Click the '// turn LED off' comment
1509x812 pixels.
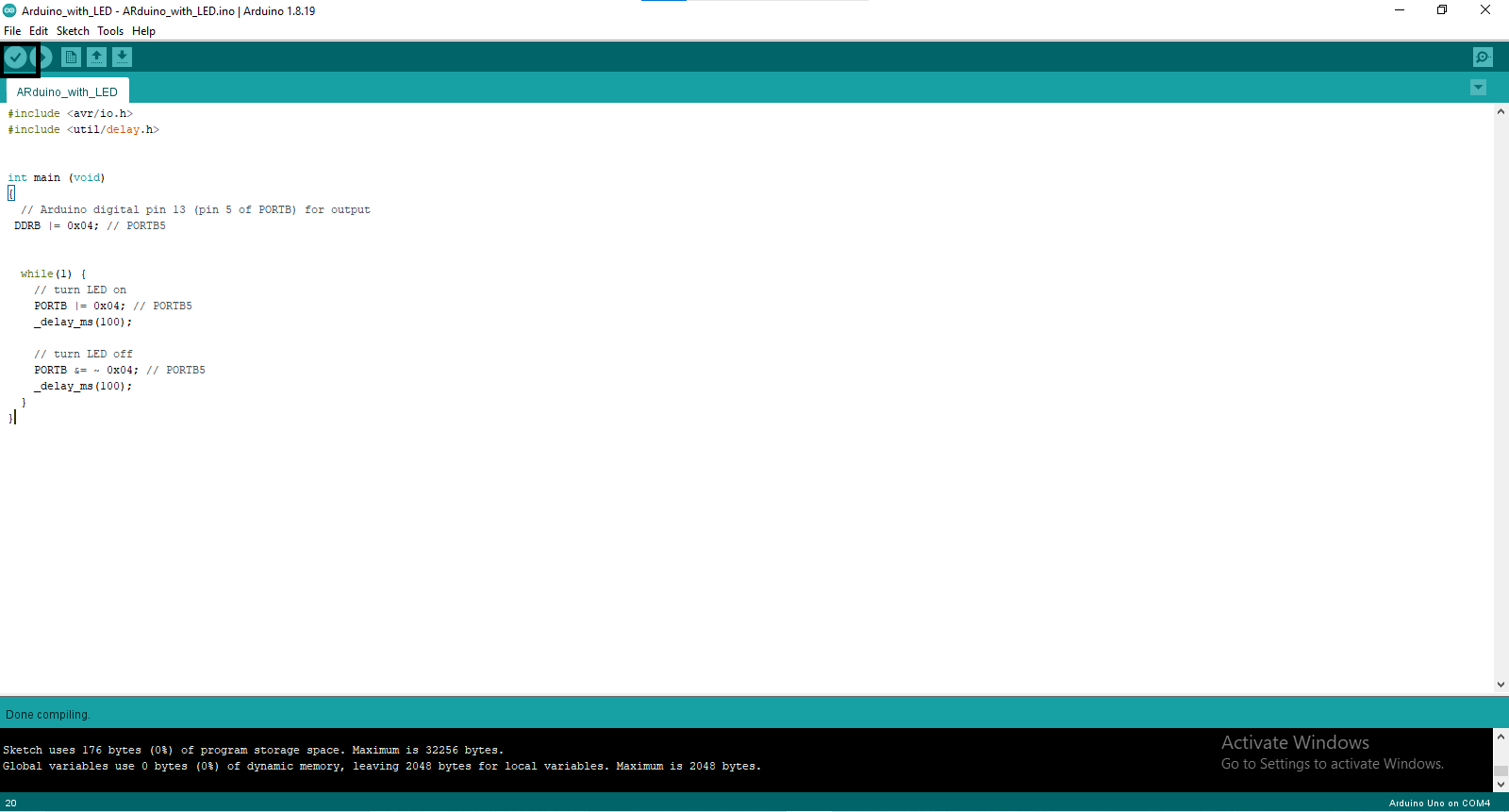[84, 354]
